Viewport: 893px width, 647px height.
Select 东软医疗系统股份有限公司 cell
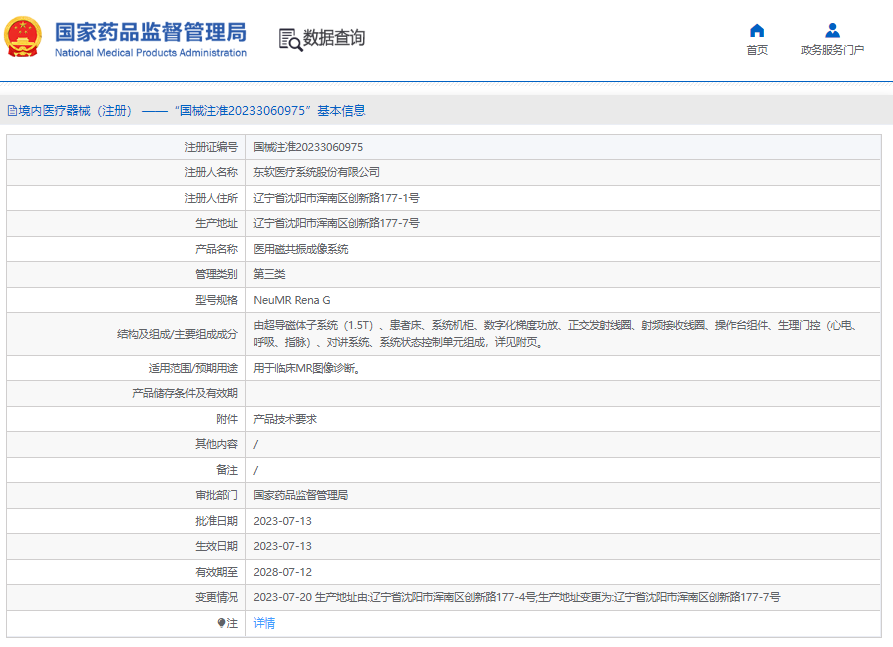pyautogui.click(x=317, y=172)
